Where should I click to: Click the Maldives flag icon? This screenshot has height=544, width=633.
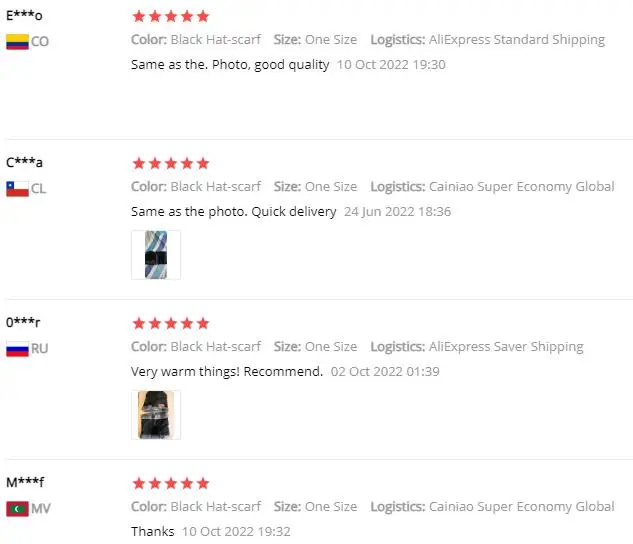pyautogui.click(x=17, y=509)
